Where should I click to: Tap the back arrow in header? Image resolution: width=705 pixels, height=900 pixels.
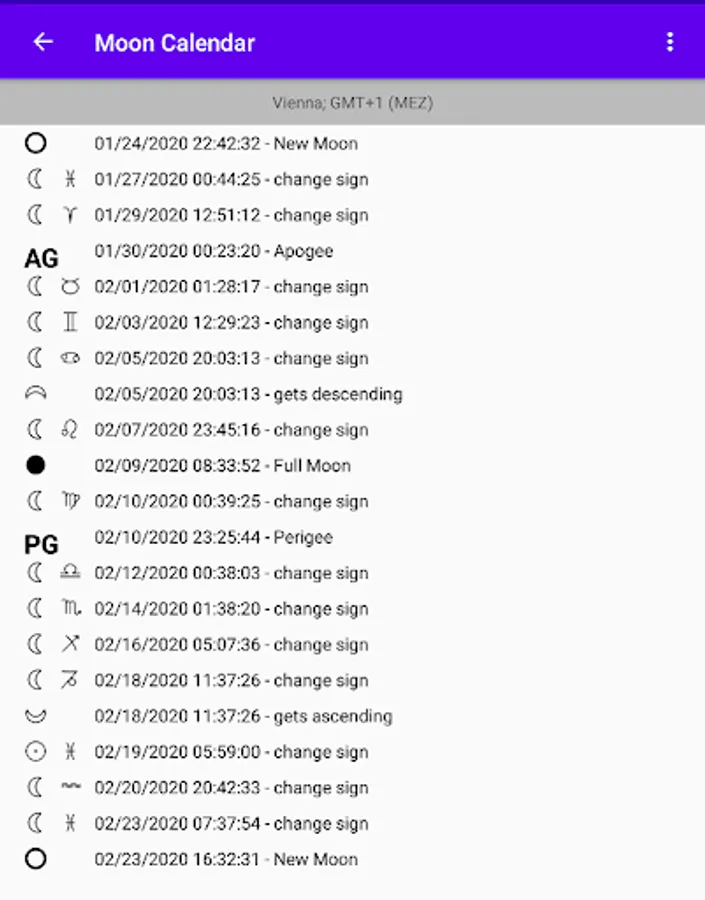click(x=43, y=42)
